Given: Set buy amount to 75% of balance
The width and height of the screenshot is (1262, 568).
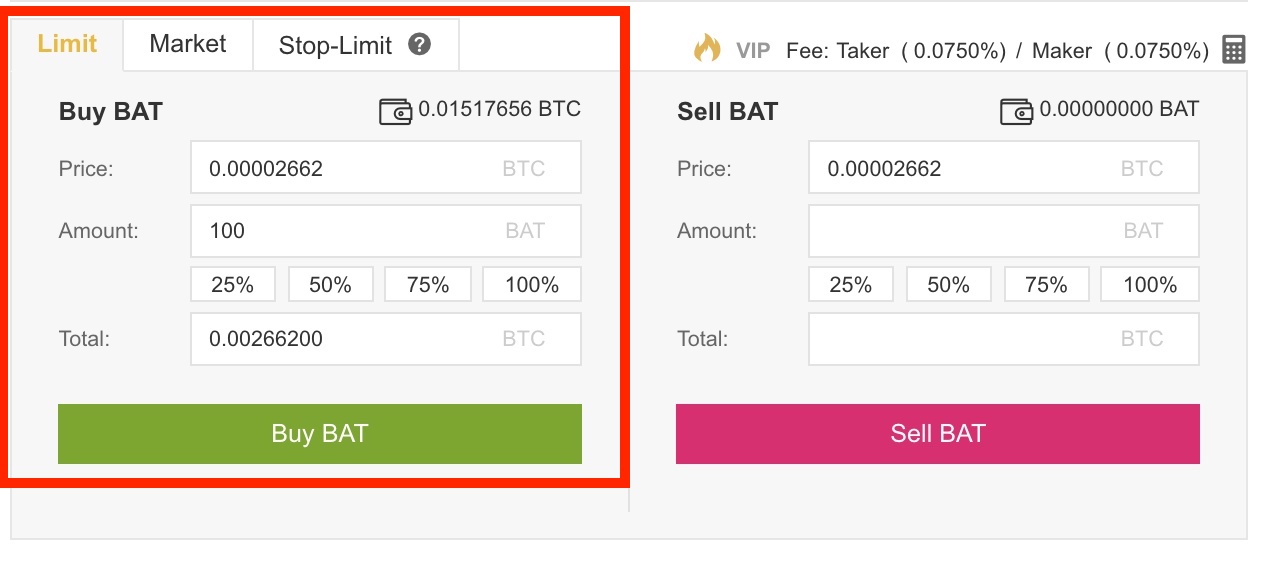Looking at the screenshot, I should click(428, 285).
